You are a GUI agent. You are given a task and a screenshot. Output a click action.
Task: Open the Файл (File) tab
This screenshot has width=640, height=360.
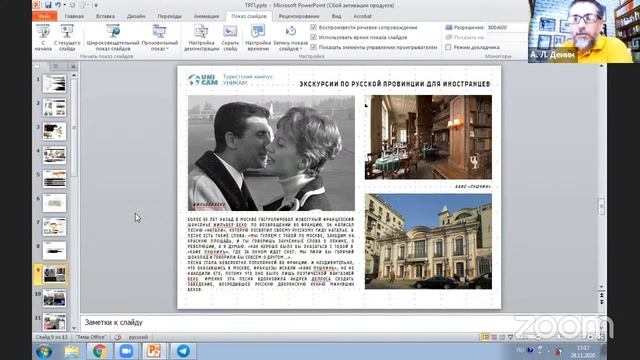tap(44, 16)
